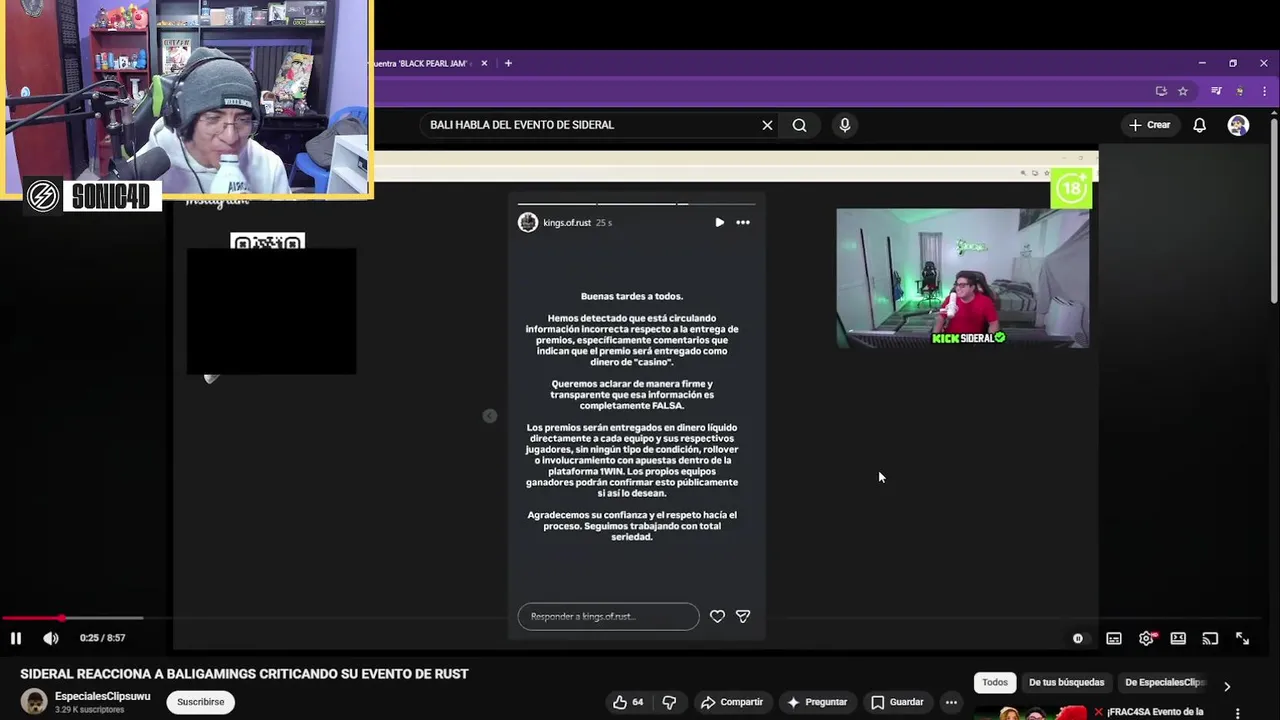Screen dimensions: 1280x720
Task: Close the BLACK PEARL JAM tab
Action: point(484,63)
